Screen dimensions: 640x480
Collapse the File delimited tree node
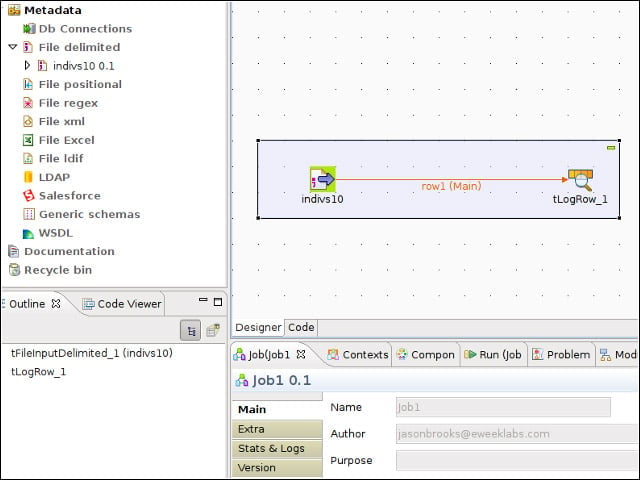tap(13, 47)
